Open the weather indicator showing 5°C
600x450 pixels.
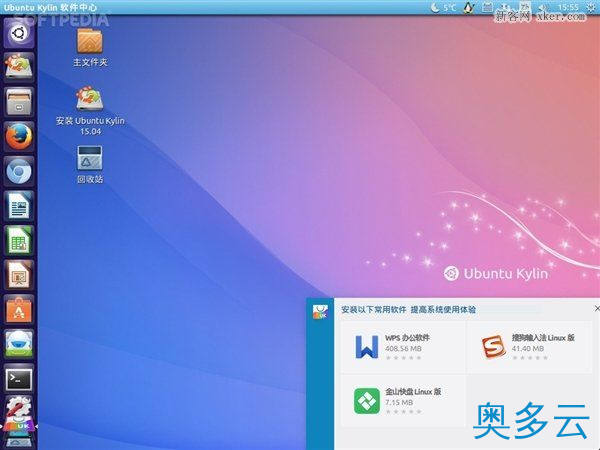tap(443, 7)
